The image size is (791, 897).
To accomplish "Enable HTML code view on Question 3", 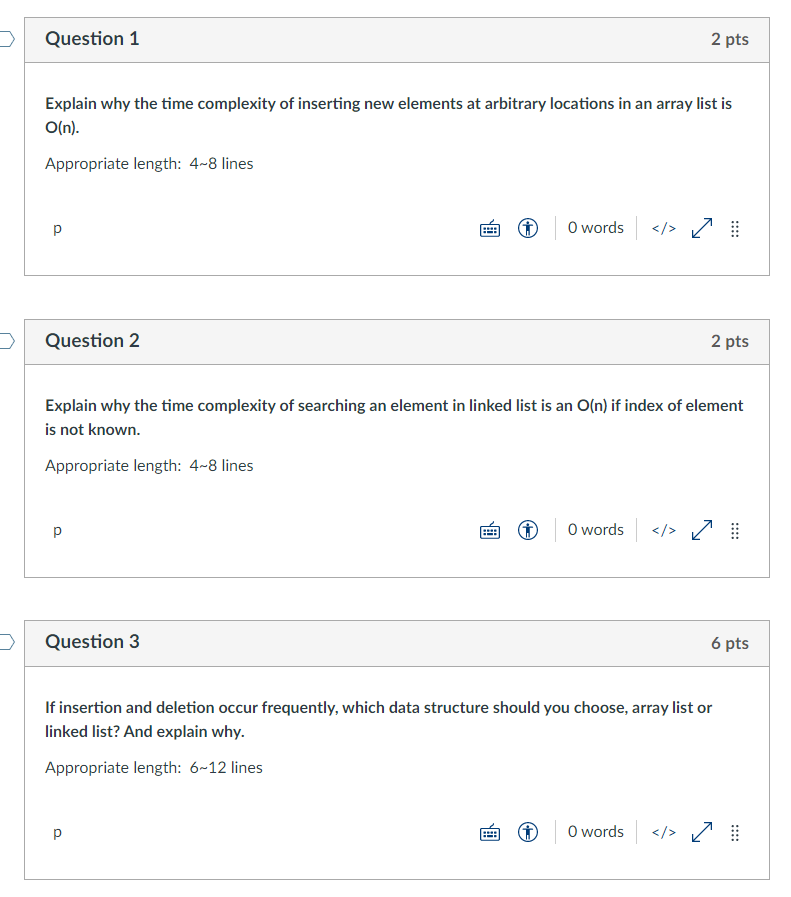I will point(662,832).
